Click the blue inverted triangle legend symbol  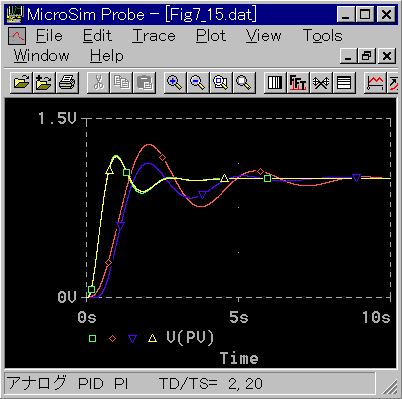point(133,339)
